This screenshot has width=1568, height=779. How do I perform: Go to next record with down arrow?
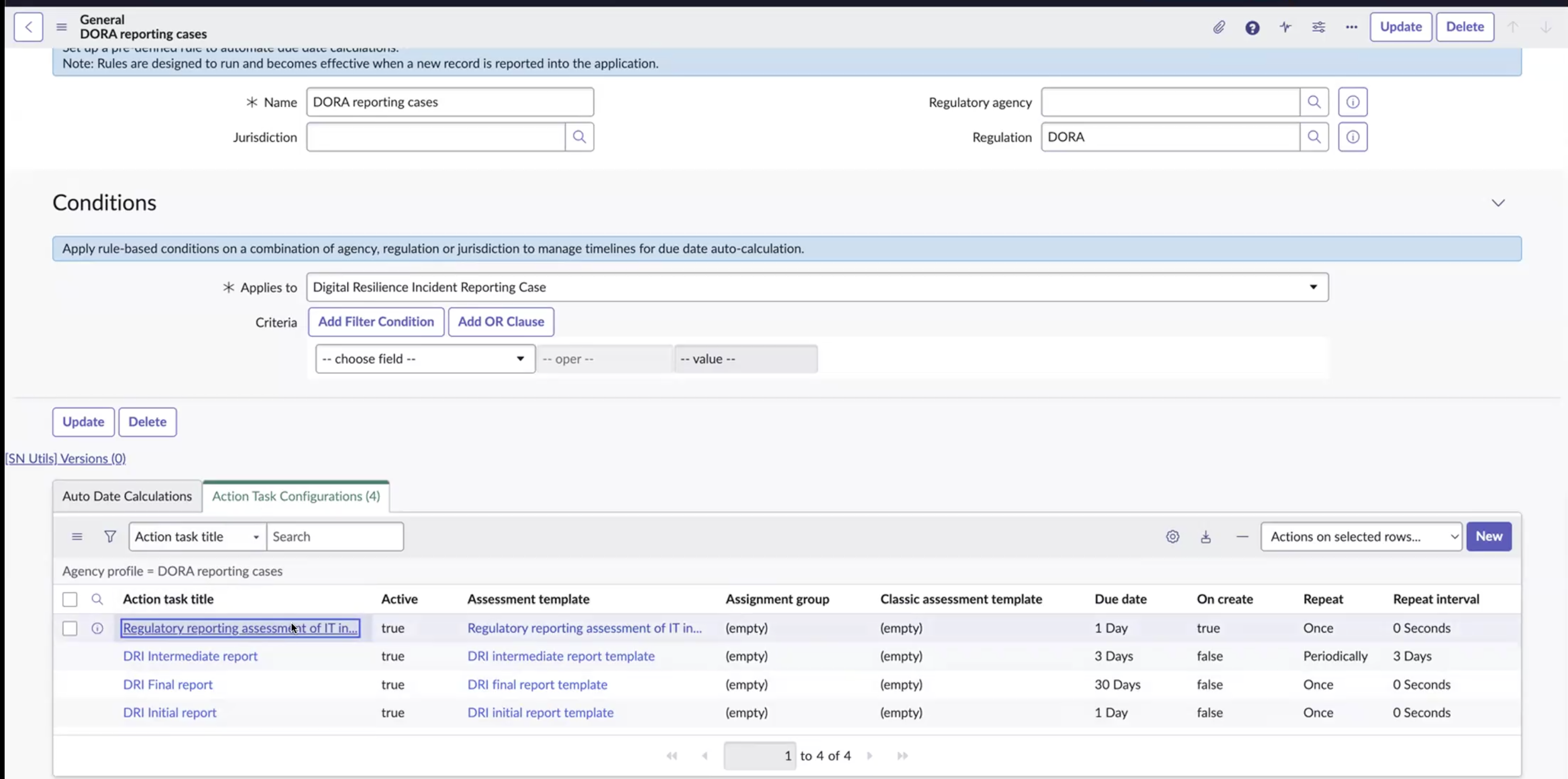tap(1545, 27)
